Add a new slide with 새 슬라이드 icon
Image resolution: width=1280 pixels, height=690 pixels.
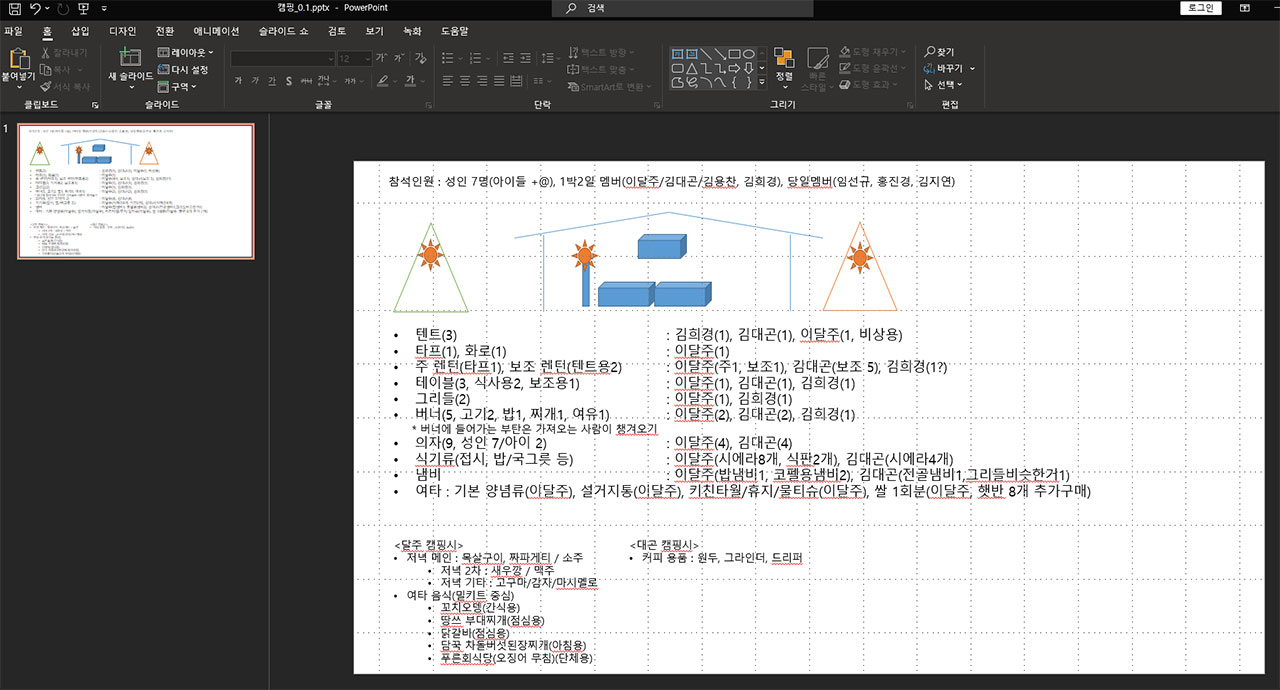[130, 58]
